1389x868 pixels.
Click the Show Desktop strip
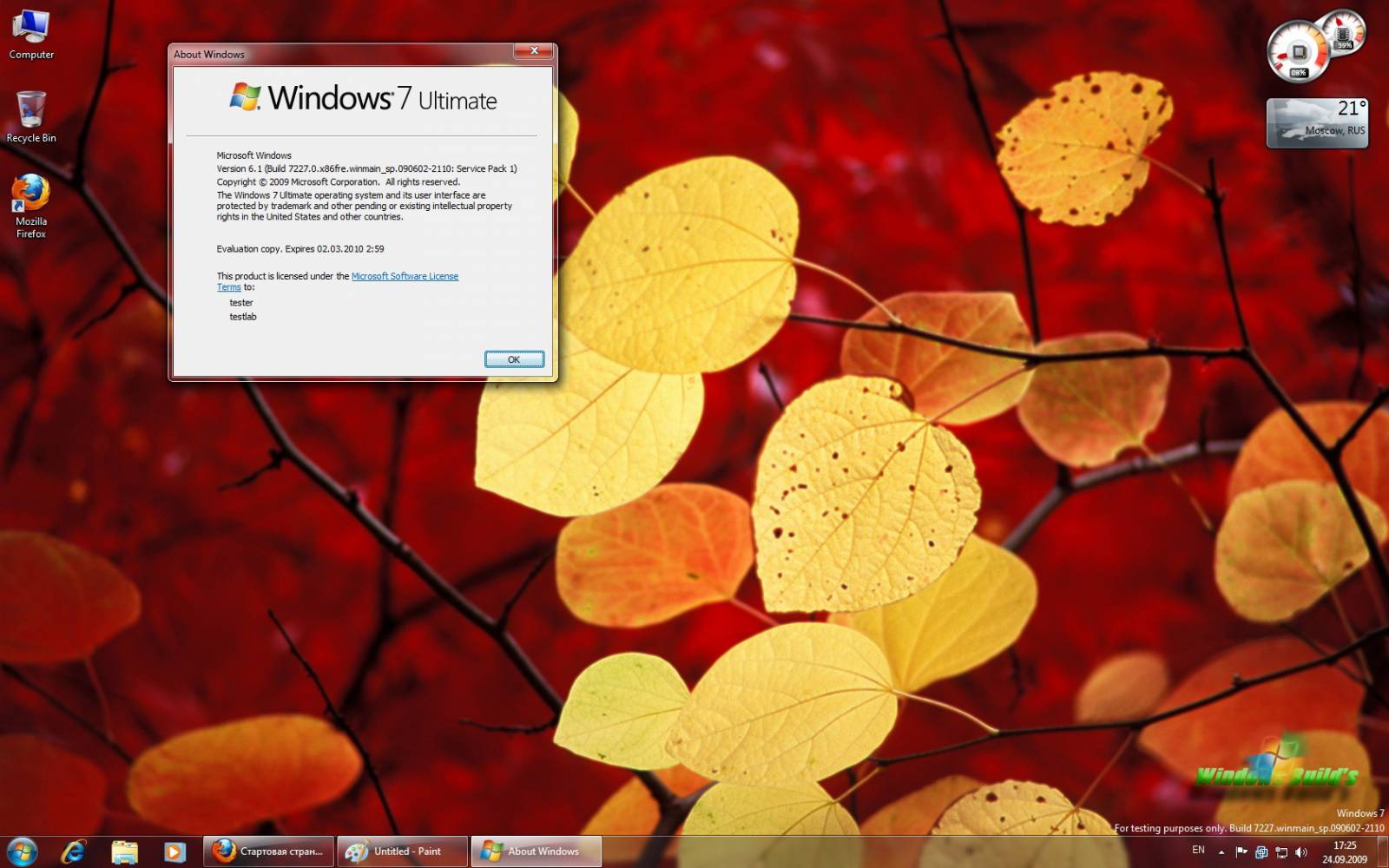coord(1383,852)
